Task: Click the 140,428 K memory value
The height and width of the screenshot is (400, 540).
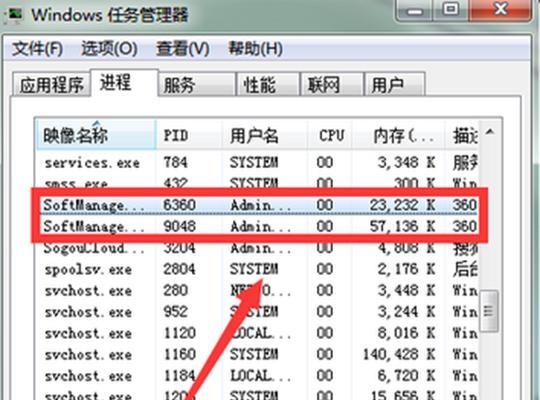Action: (399, 355)
